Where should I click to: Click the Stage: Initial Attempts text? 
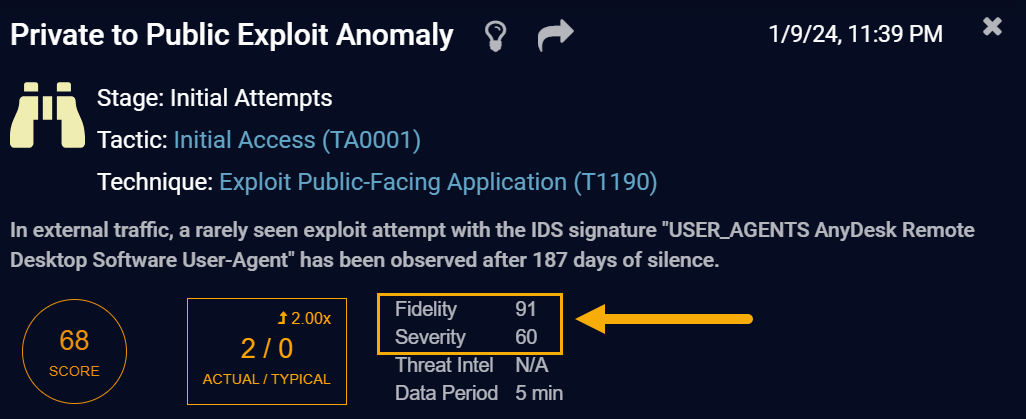coord(215,98)
